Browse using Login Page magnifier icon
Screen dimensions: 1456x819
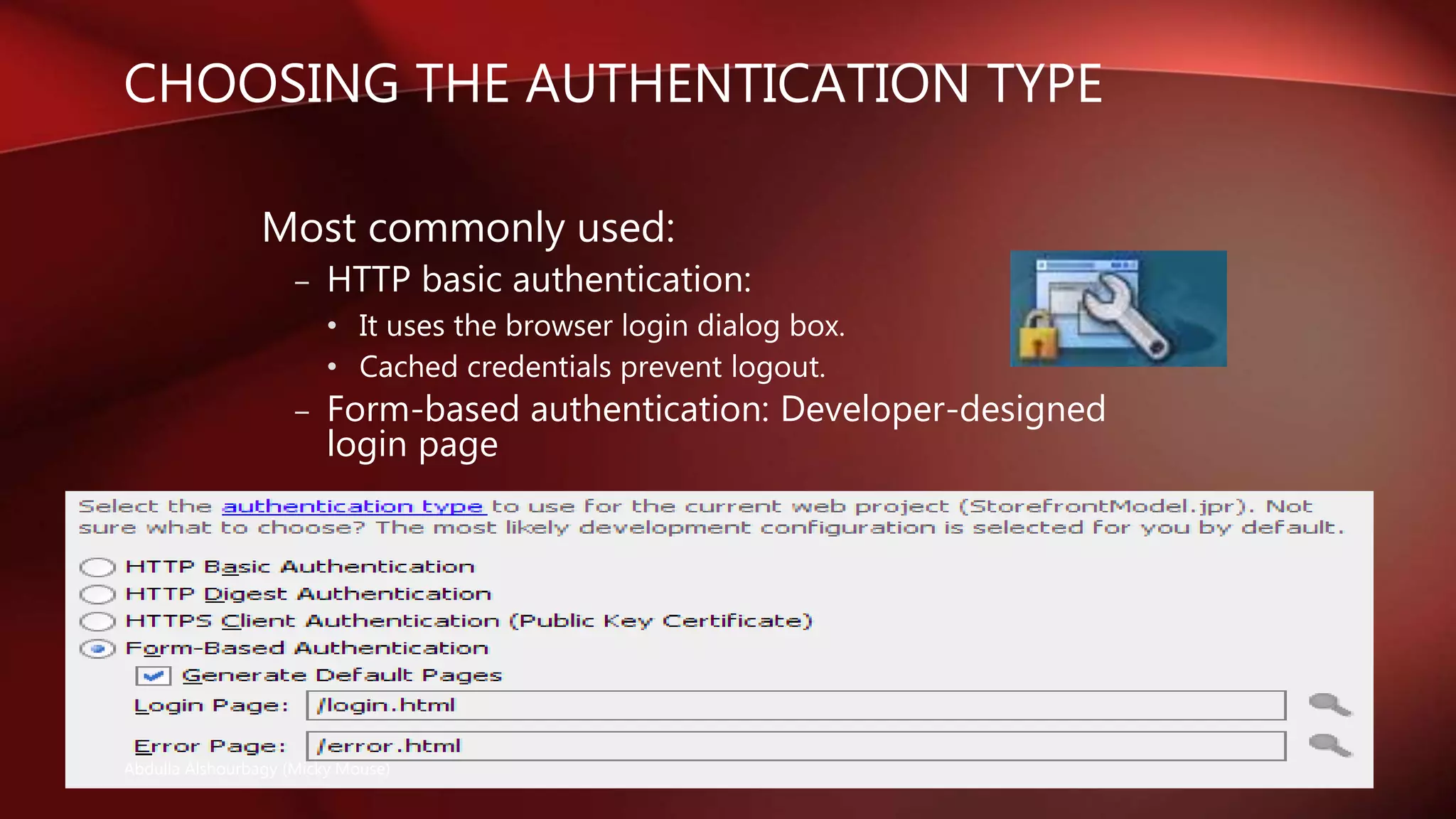[x=1329, y=705]
